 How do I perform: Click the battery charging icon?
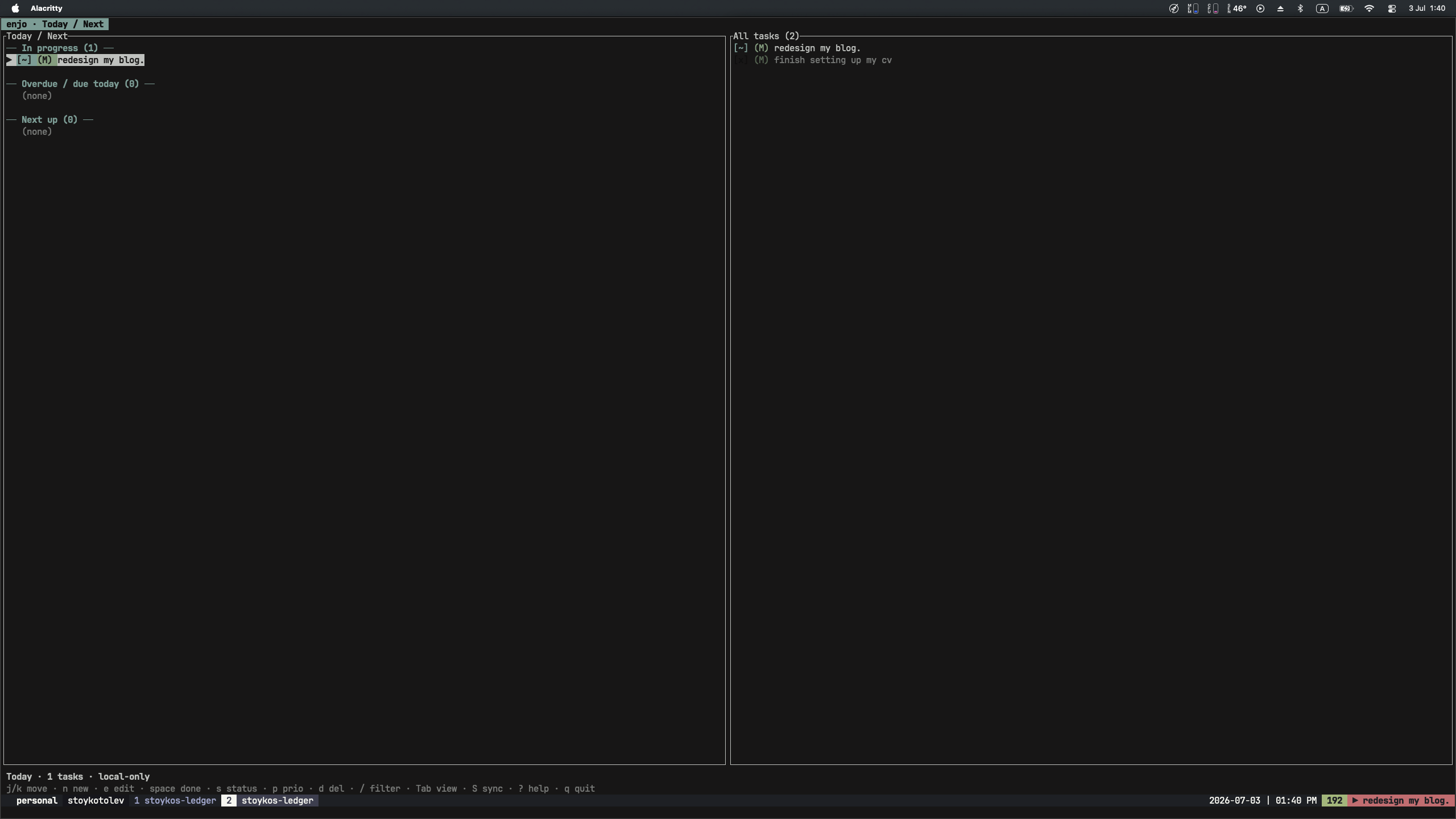(1346, 9)
